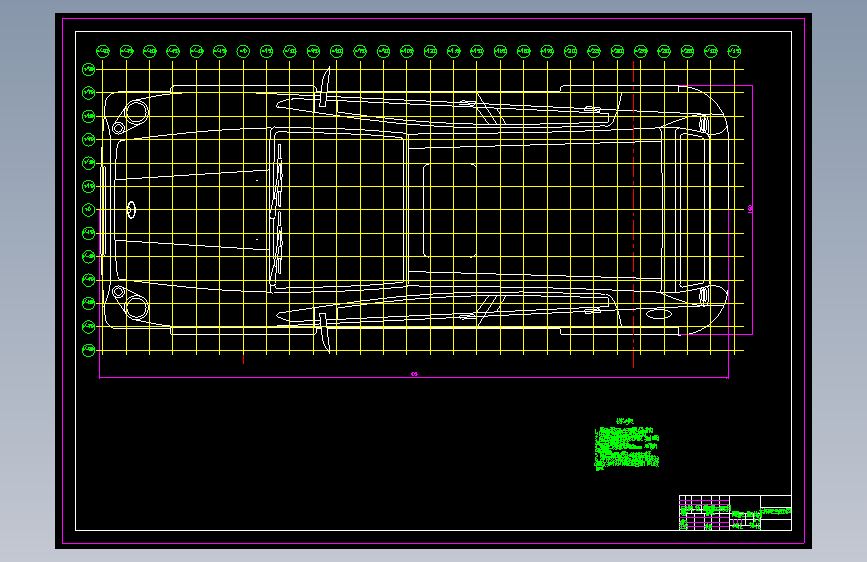Pick the small circle beside the upper headlight
Image resolution: width=867 pixels, height=562 pixels.
pos(118,128)
